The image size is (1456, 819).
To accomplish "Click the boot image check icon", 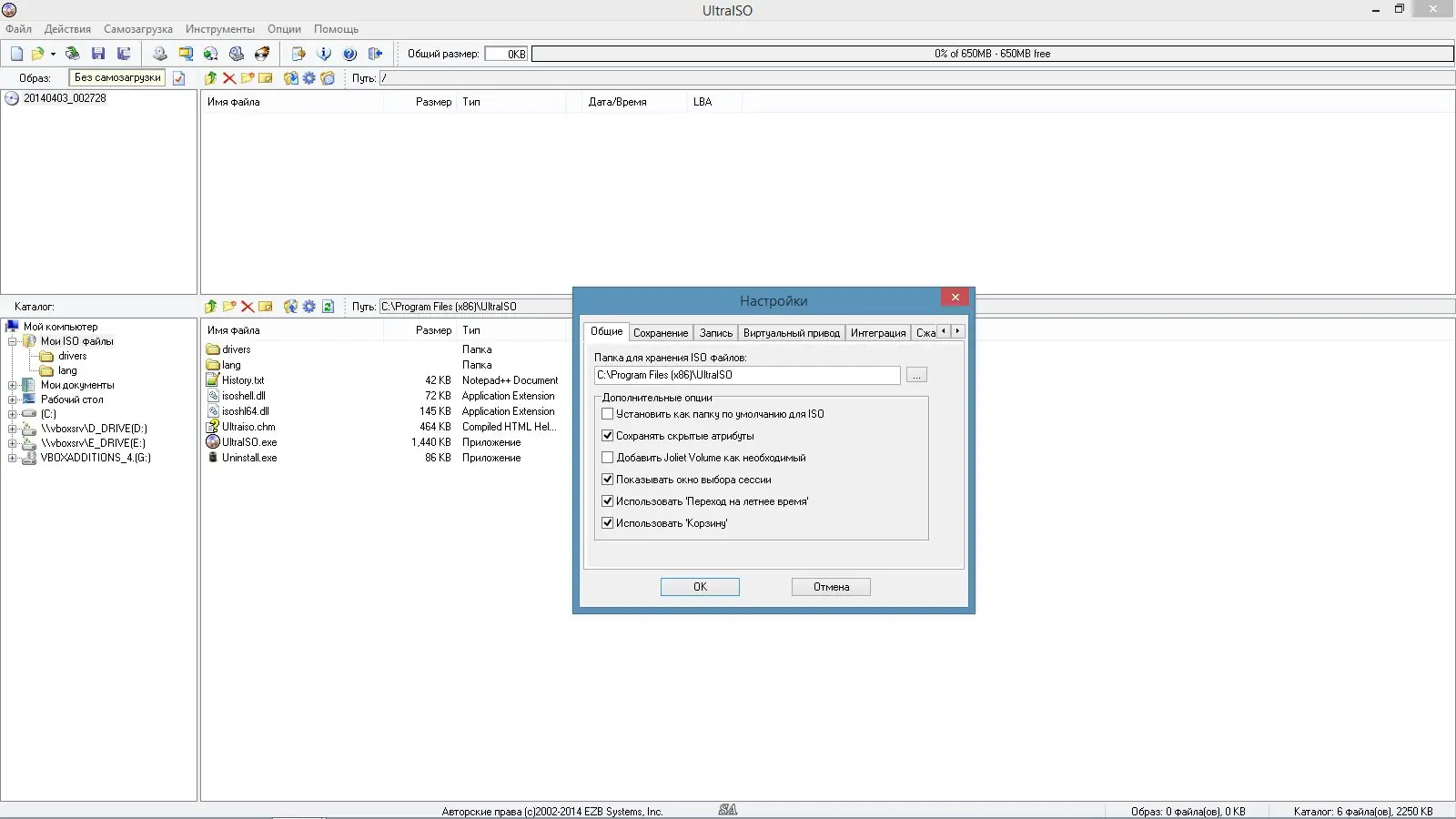I will [179, 78].
